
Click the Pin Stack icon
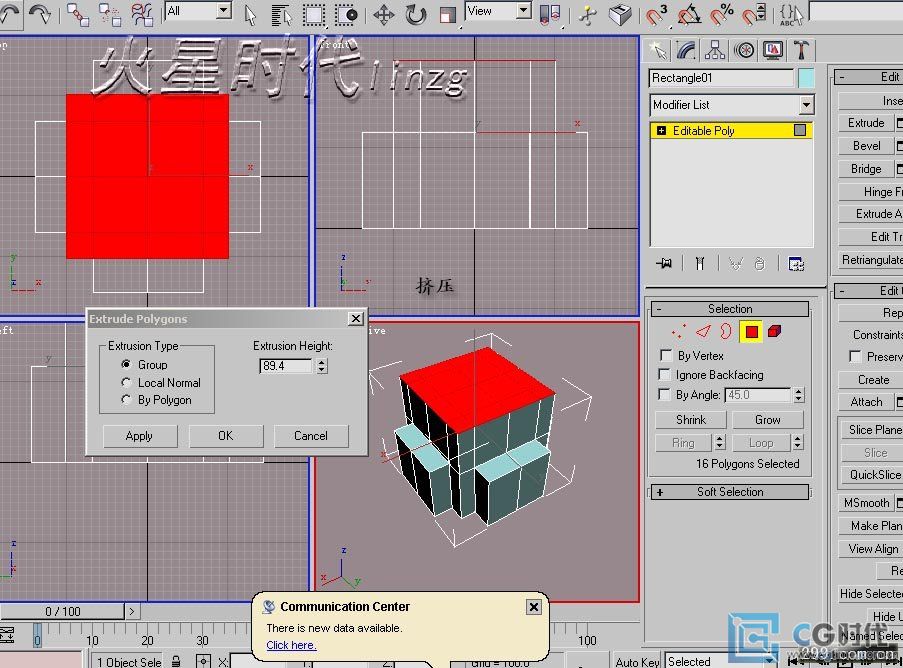[664, 263]
